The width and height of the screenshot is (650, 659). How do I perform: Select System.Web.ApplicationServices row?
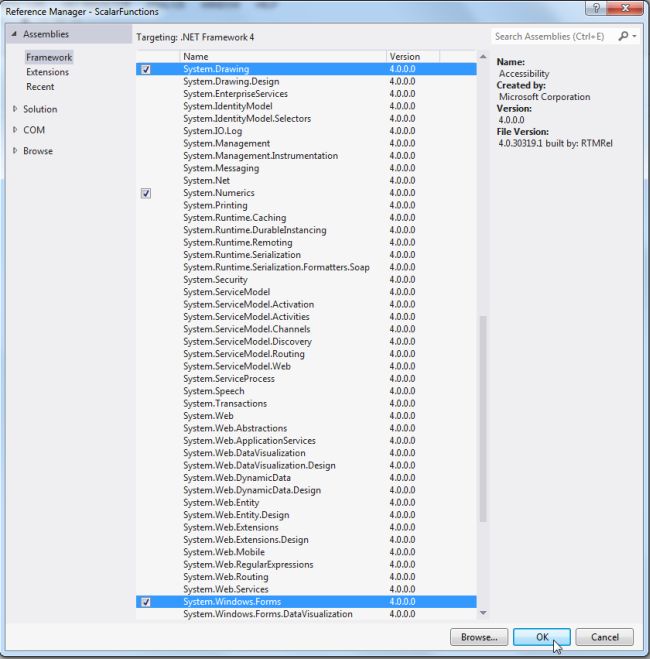click(x=306, y=441)
